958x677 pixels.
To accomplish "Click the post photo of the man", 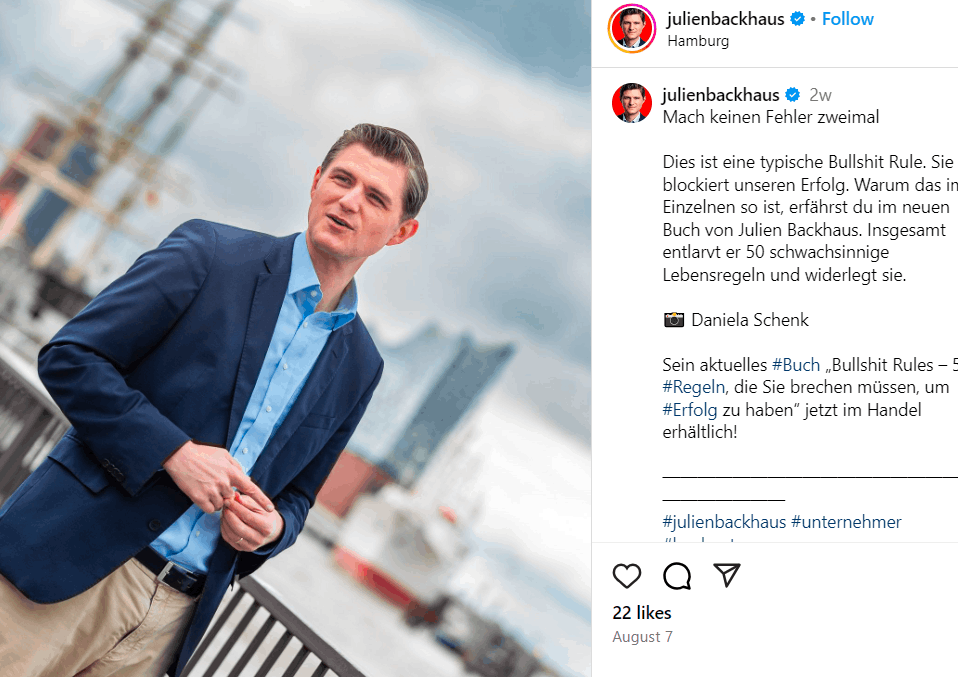I will tap(296, 338).
